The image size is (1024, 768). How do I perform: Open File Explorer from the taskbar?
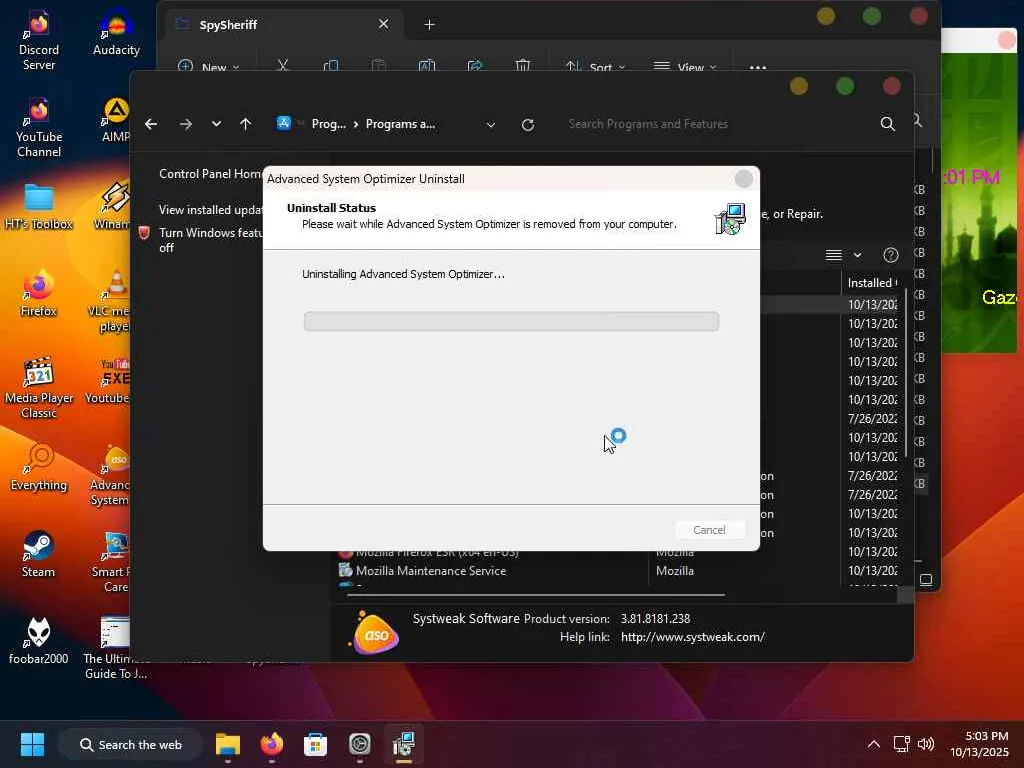pyautogui.click(x=228, y=744)
